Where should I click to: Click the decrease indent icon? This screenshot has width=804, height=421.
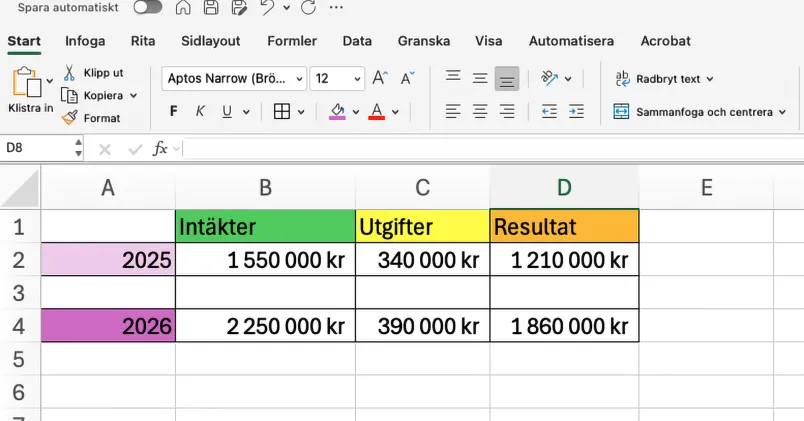click(x=549, y=111)
